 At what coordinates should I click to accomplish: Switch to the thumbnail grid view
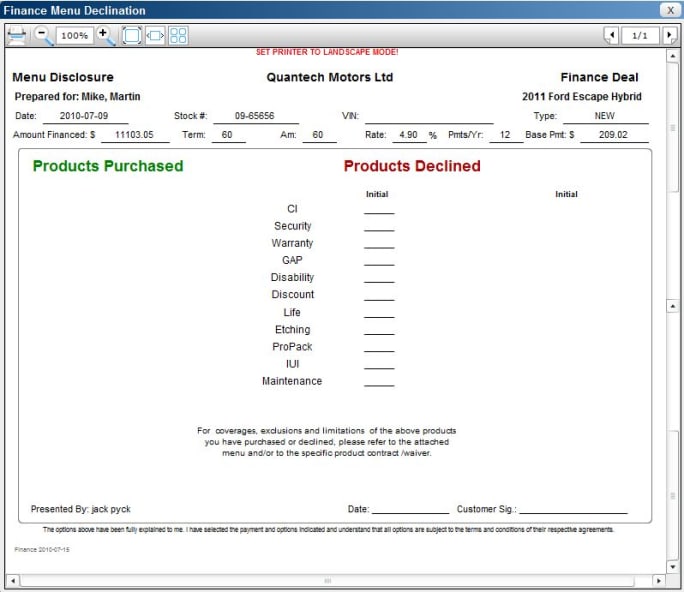(x=178, y=36)
